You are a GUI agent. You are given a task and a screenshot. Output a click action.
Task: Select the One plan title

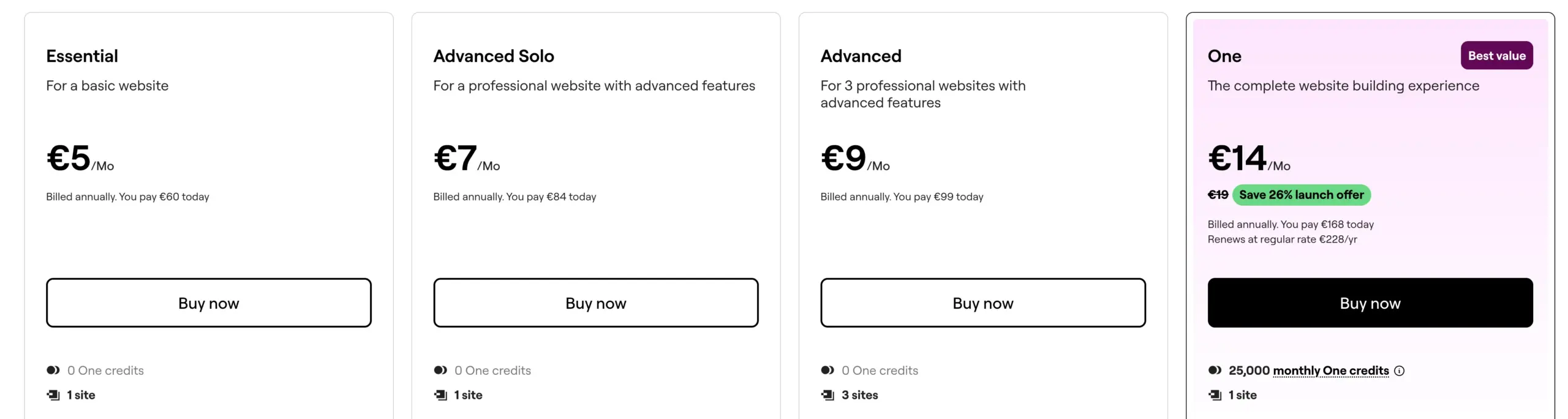coord(1224,56)
